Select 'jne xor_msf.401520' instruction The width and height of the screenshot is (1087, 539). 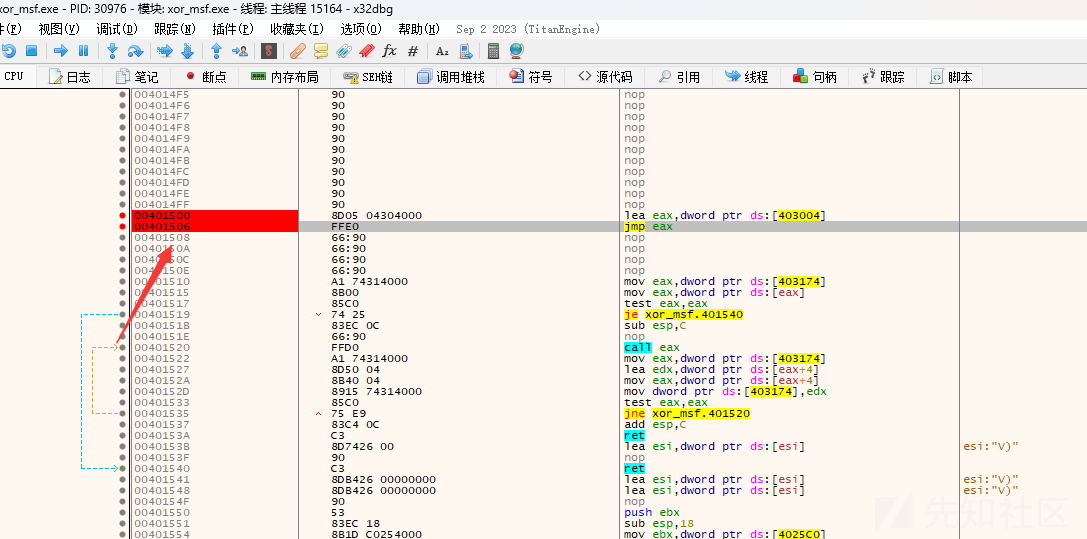(x=686, y=414)
